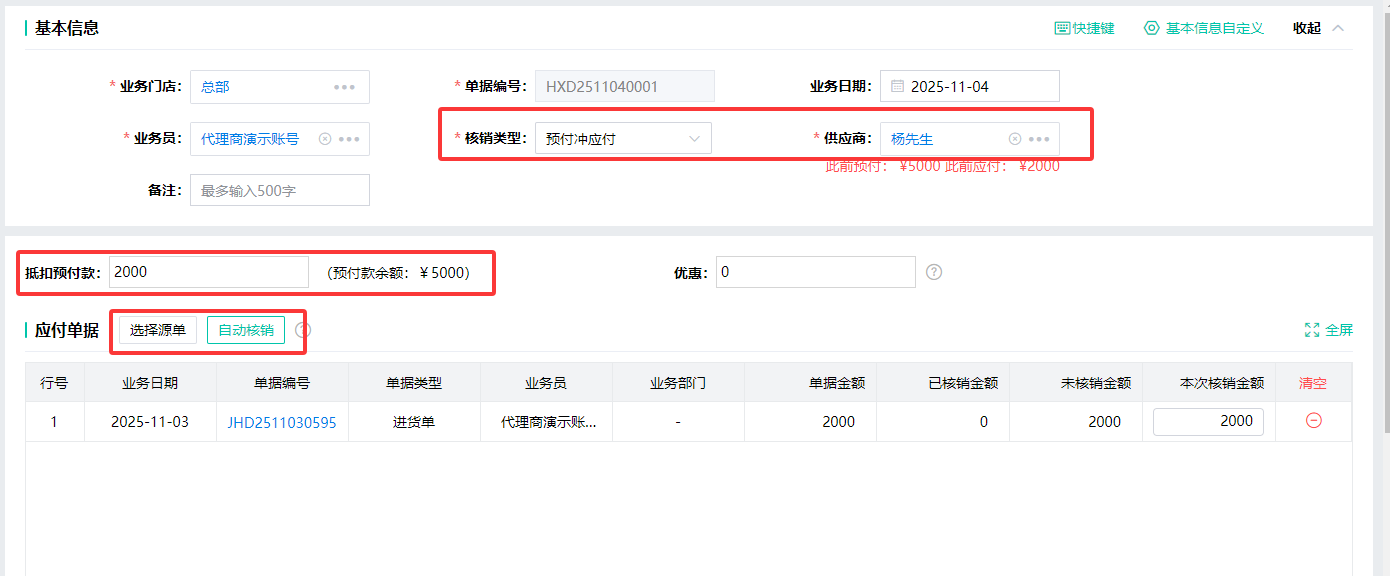Click the fullscreen expand icon beside 全屏
The width and height of the screenshot is (1390, 576).
tap(1313, 328)
